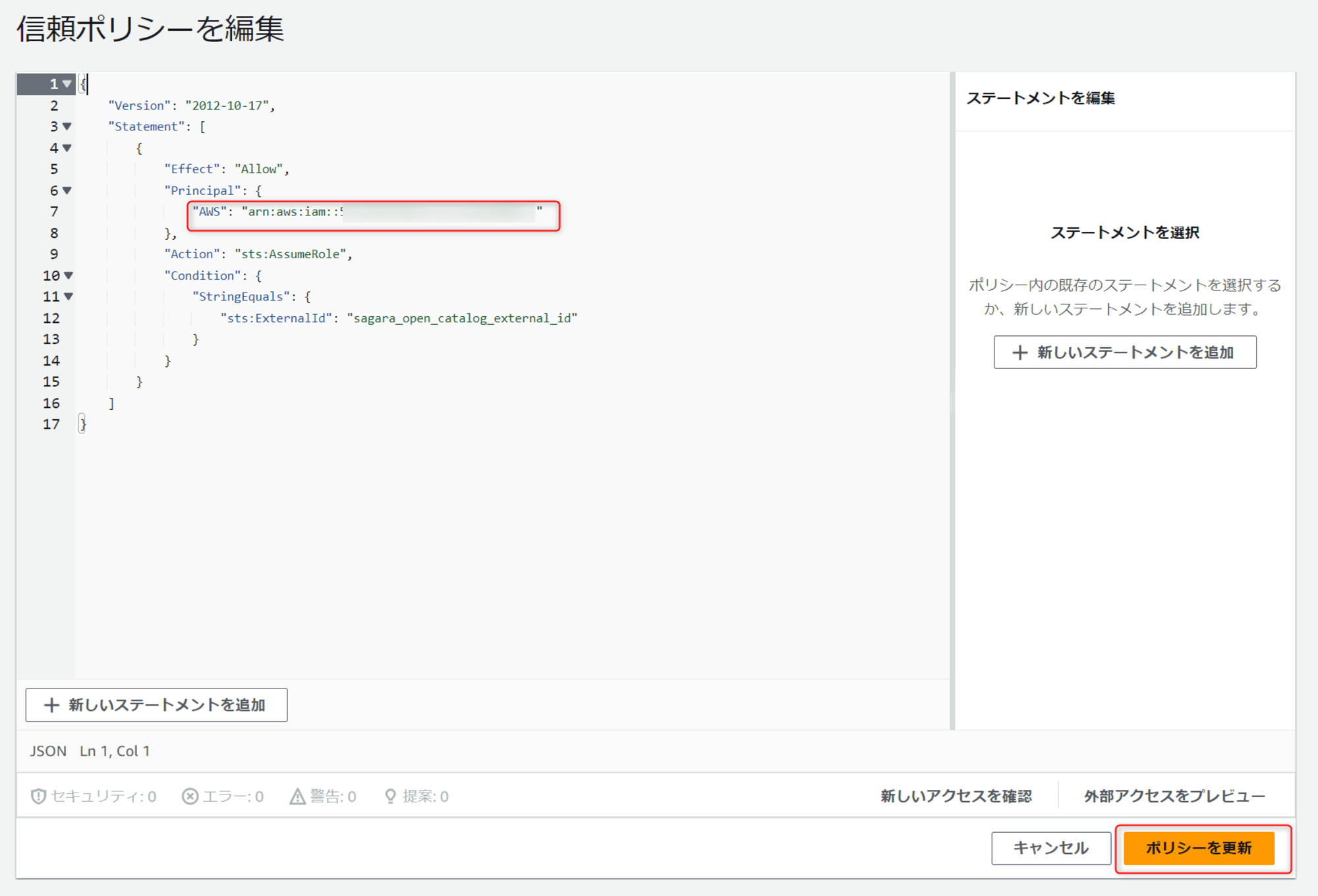1318x896 pixels.
Task: Add new statement from bottom-left button
Action: [156, 705]
